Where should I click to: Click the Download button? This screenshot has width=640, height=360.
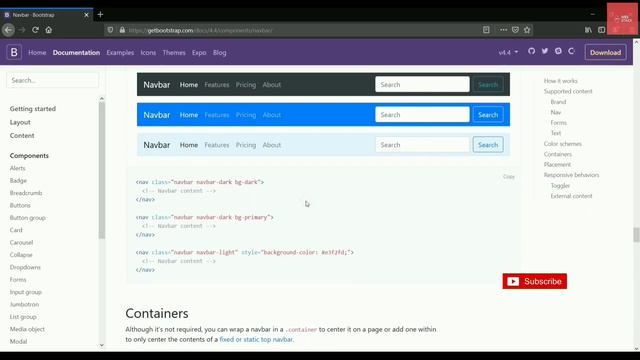(x=605, y=52)
